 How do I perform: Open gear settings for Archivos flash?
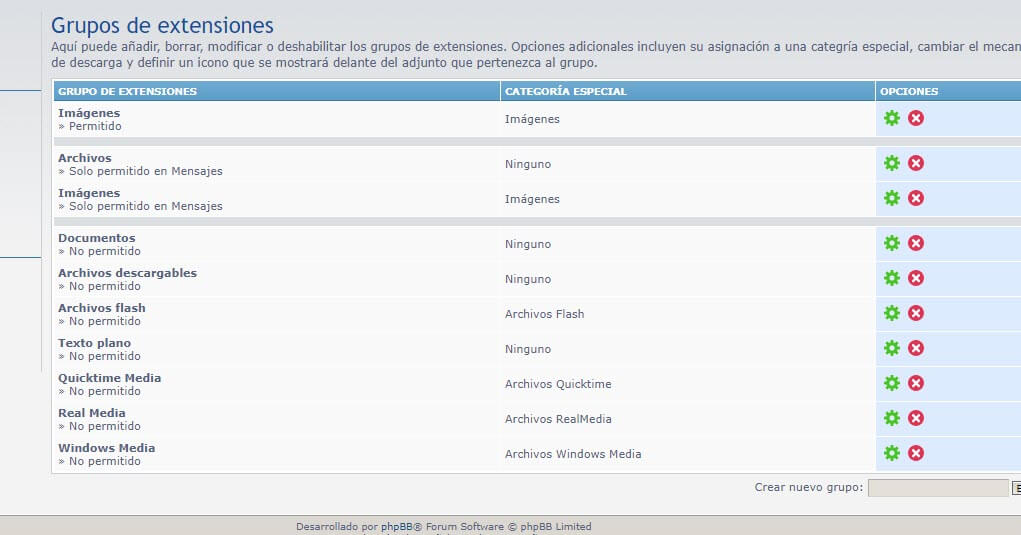pos(892,313)
